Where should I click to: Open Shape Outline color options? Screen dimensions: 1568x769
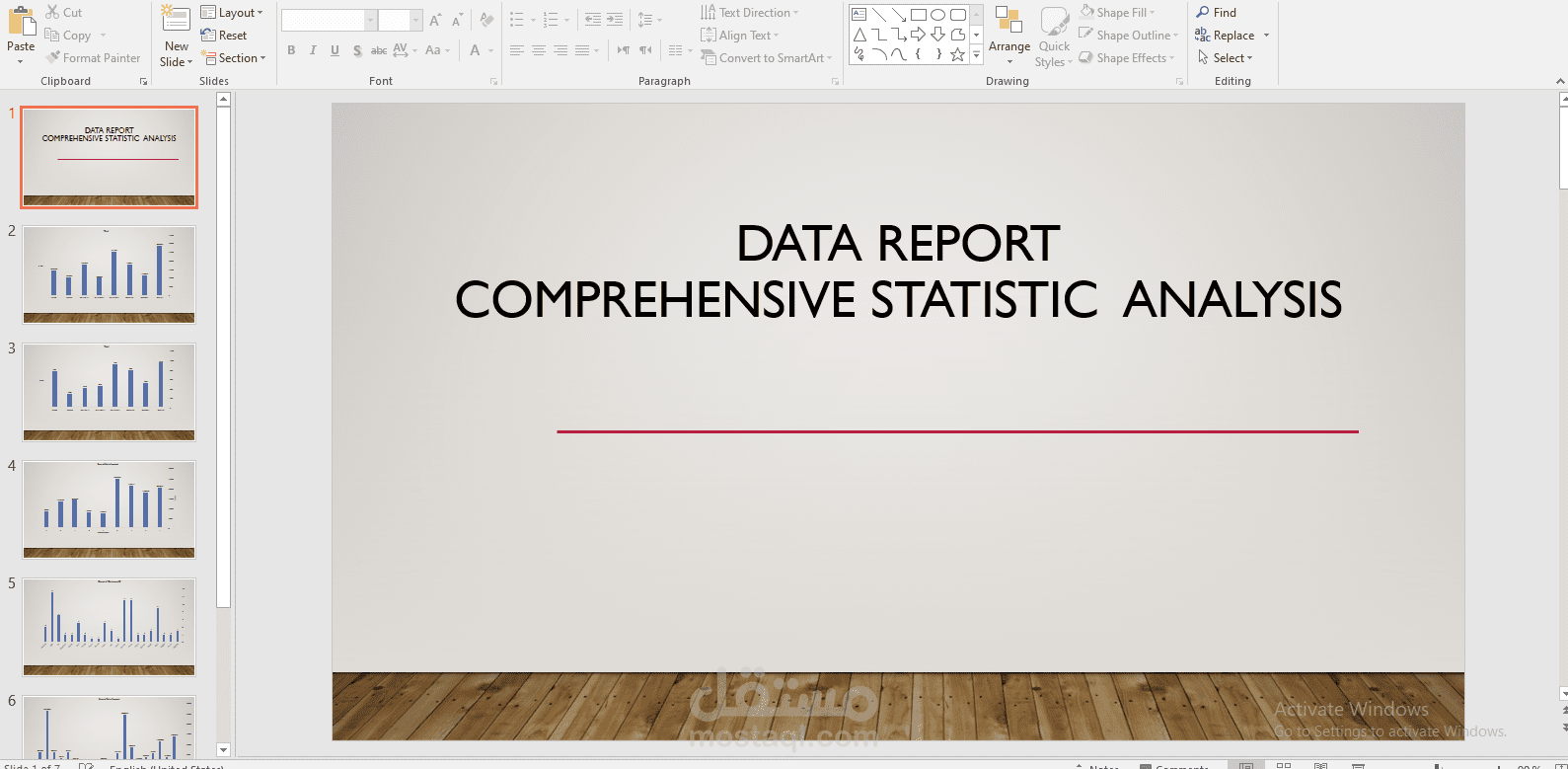pyautogui.click(x=1129, y=36)
